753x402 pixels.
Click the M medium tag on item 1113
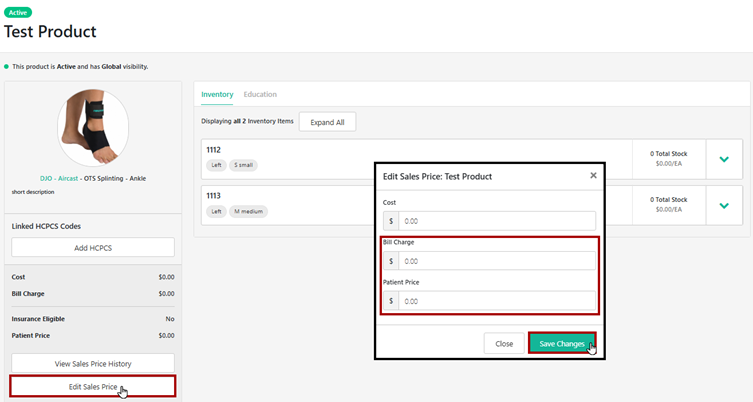pos(250,211)
